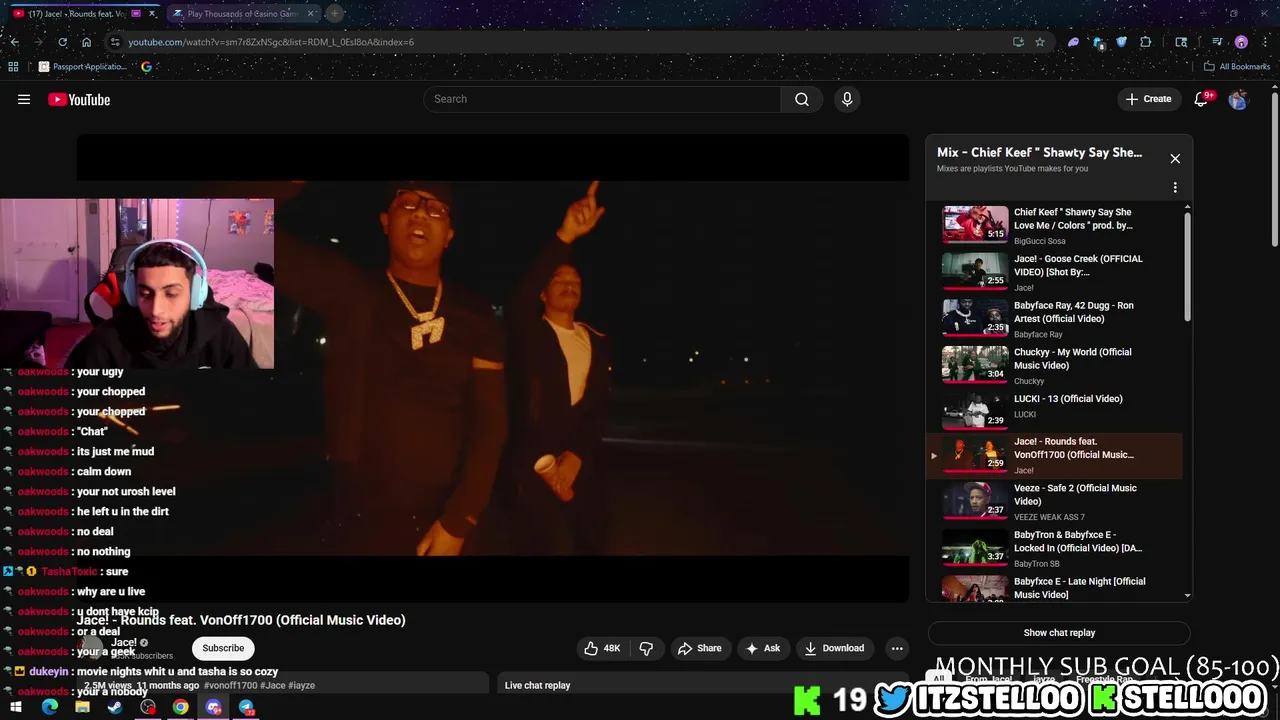The image size is (1280, 720).
Task: Select Jace! - Goose Creek playlist video
Action: [x=1056, y=272]
